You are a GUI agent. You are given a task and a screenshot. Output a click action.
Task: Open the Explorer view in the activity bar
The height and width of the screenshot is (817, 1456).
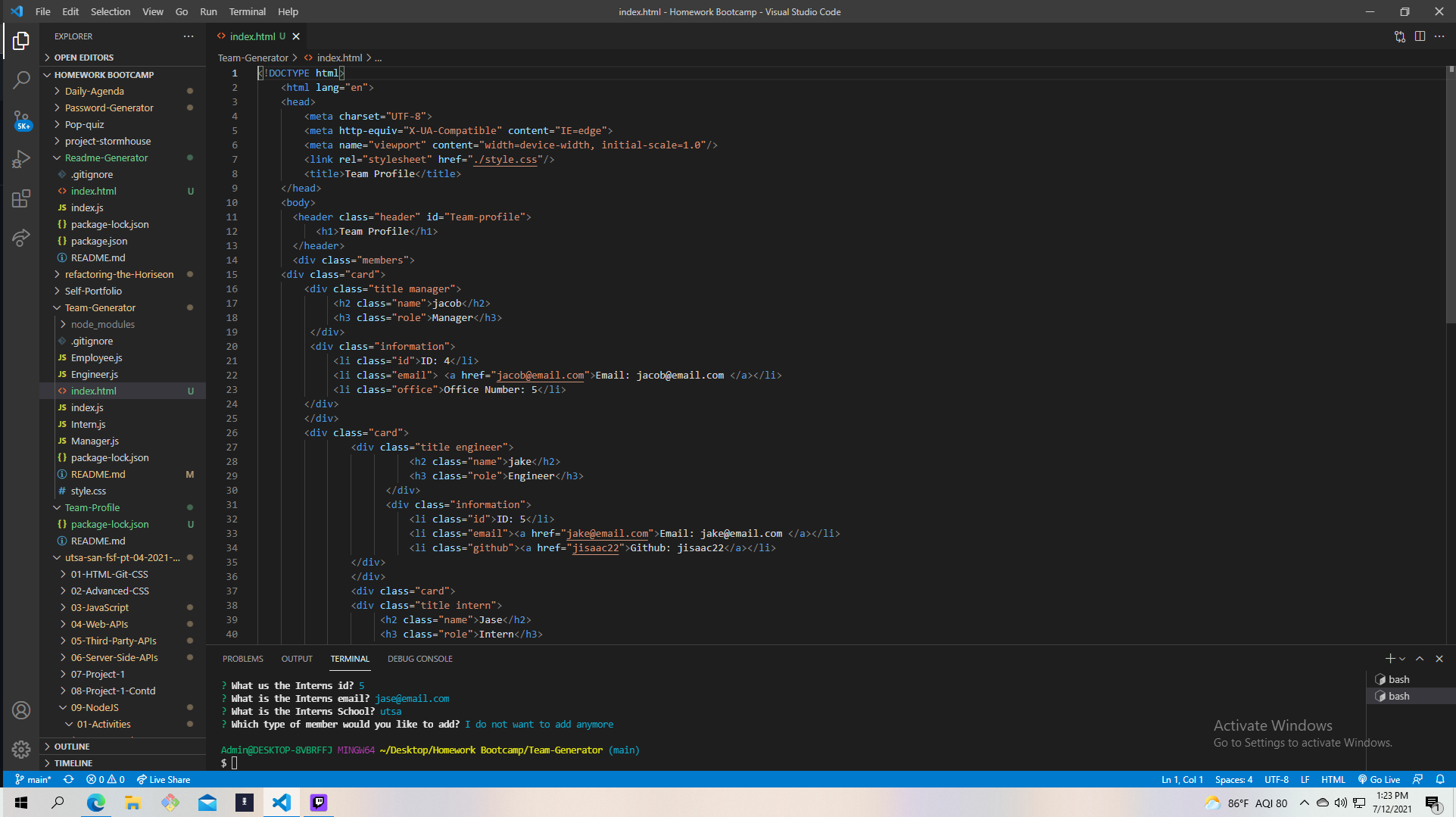pyautogui.click(x=20, y=41)
